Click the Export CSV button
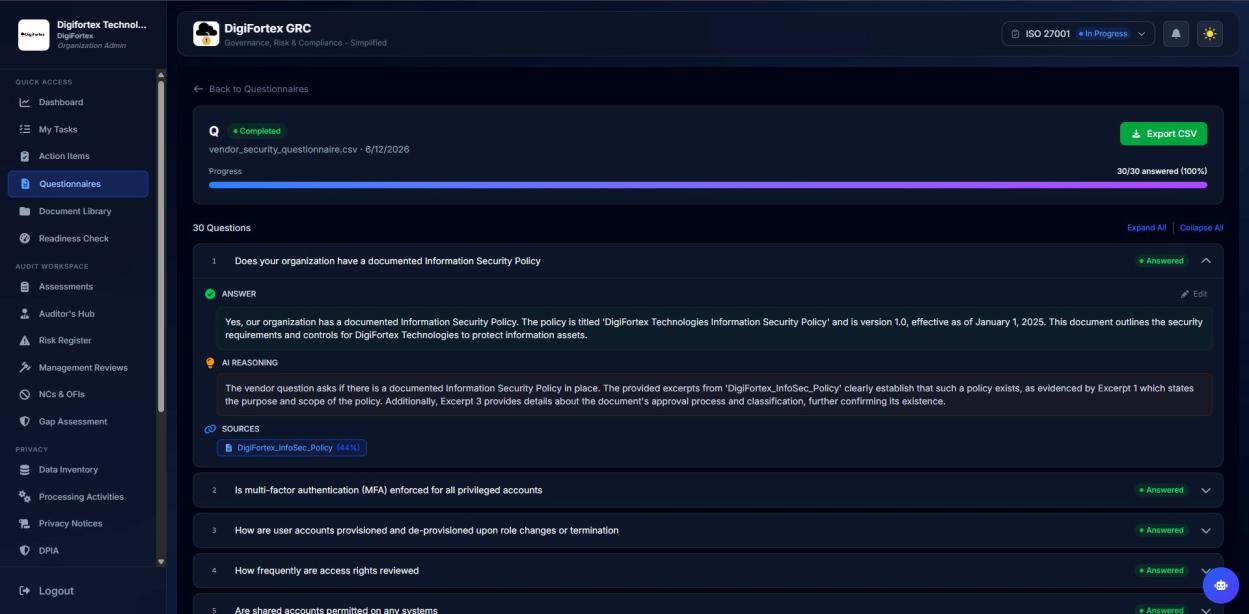This screenshot has width=1249, height=614. (1163, 134)
